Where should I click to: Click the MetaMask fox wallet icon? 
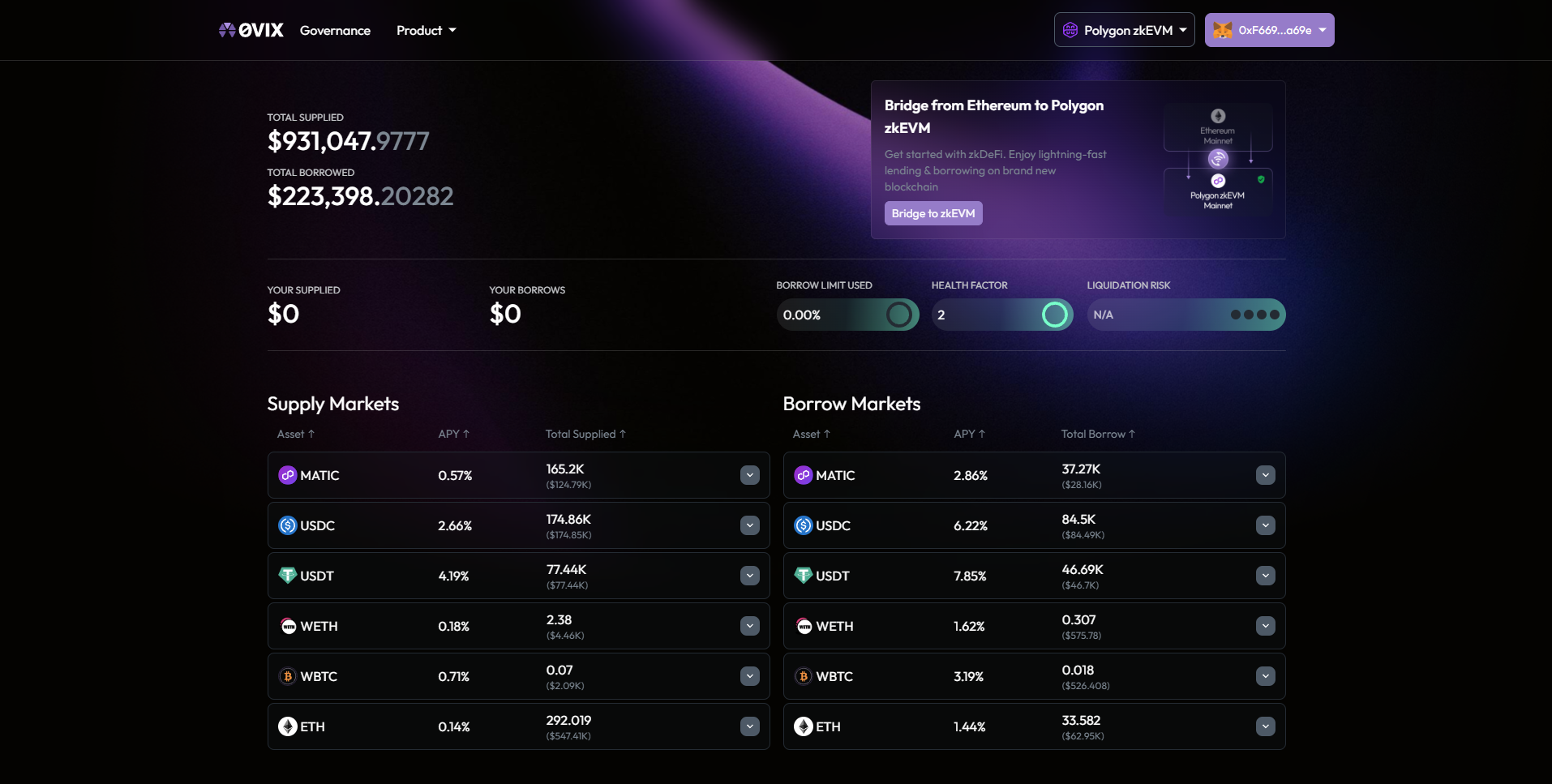[x=1222, y=30]
